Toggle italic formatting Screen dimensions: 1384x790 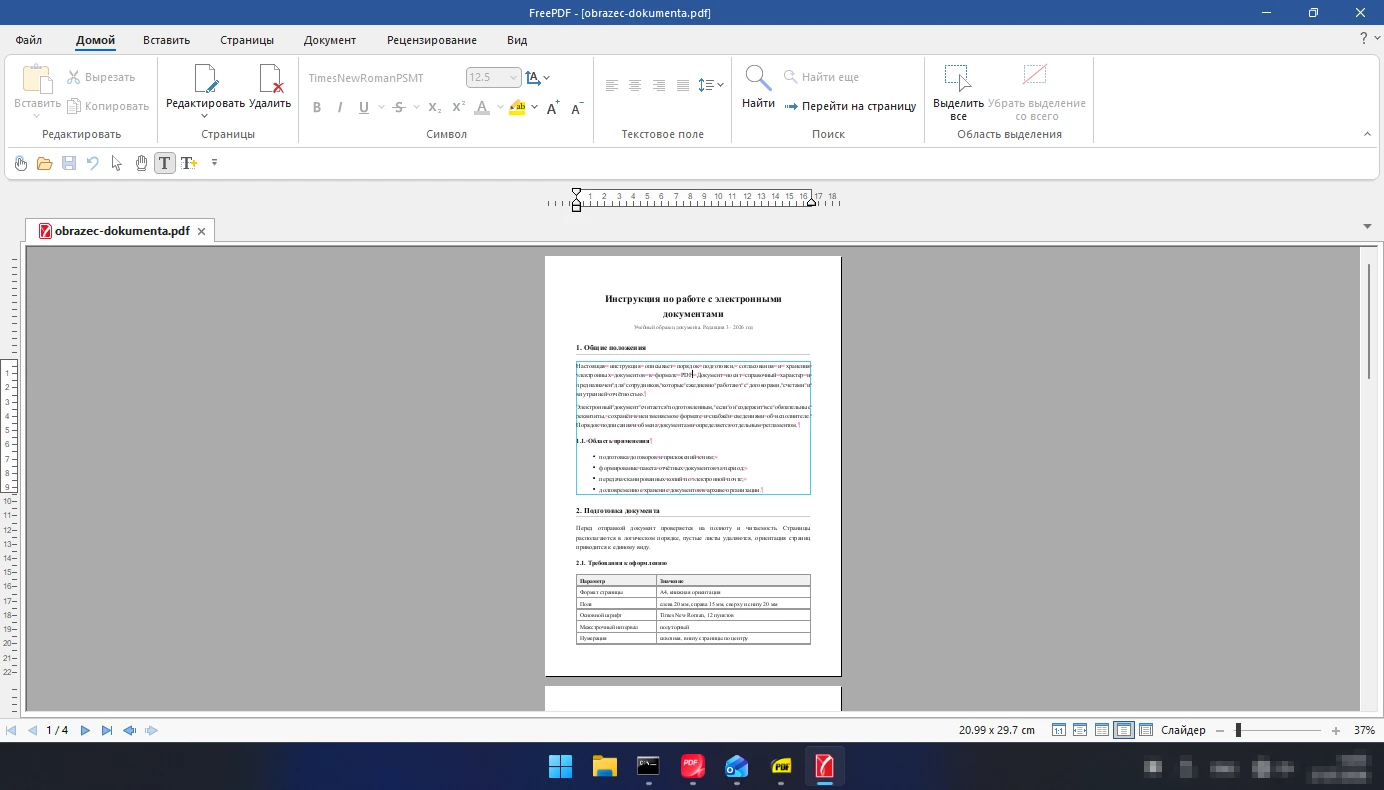pos(340,108)
